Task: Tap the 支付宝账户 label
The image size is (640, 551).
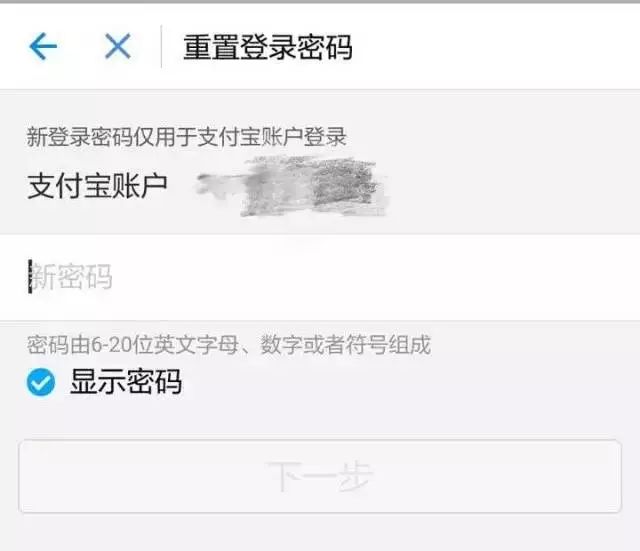Action: click(x=98, y=186)
